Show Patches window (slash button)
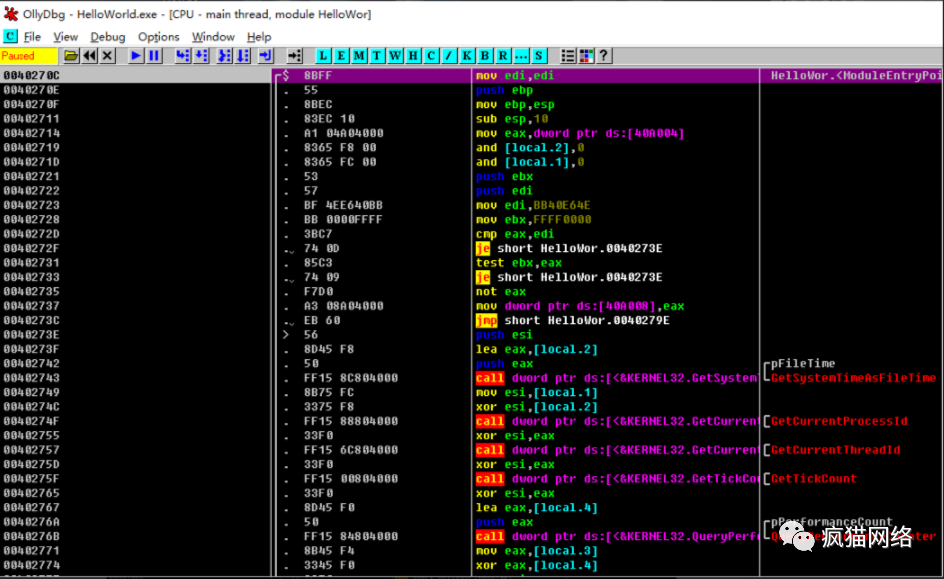Viewport: 944px width, 579px height. click(x=449, y=56)
